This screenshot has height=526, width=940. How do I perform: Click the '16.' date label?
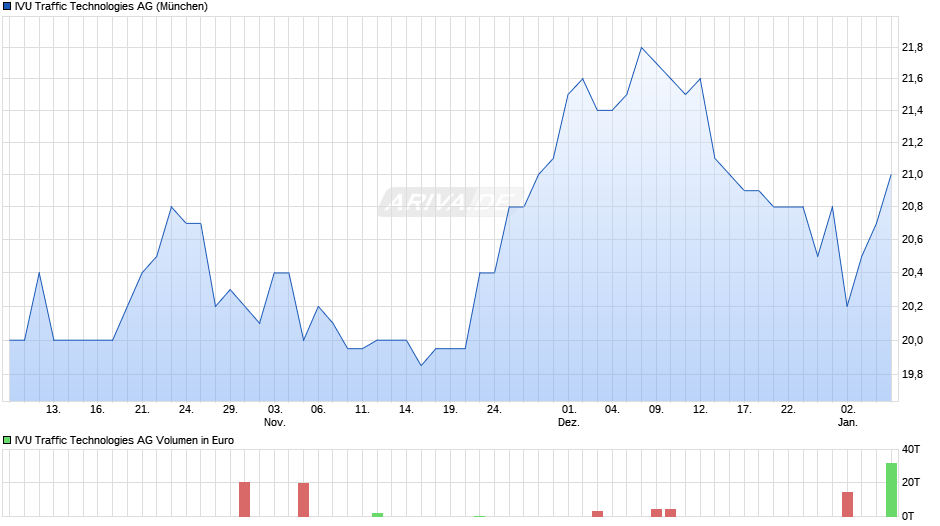(97, 410)
